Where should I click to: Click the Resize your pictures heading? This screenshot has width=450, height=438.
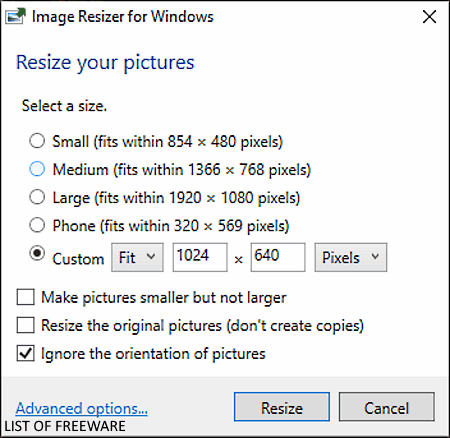click(105, 62)
